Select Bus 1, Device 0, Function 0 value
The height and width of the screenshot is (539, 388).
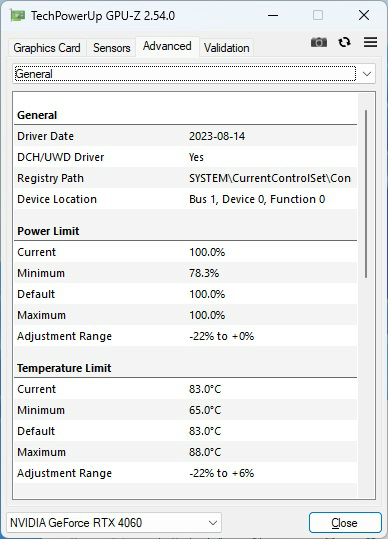(x=257, y=199)
